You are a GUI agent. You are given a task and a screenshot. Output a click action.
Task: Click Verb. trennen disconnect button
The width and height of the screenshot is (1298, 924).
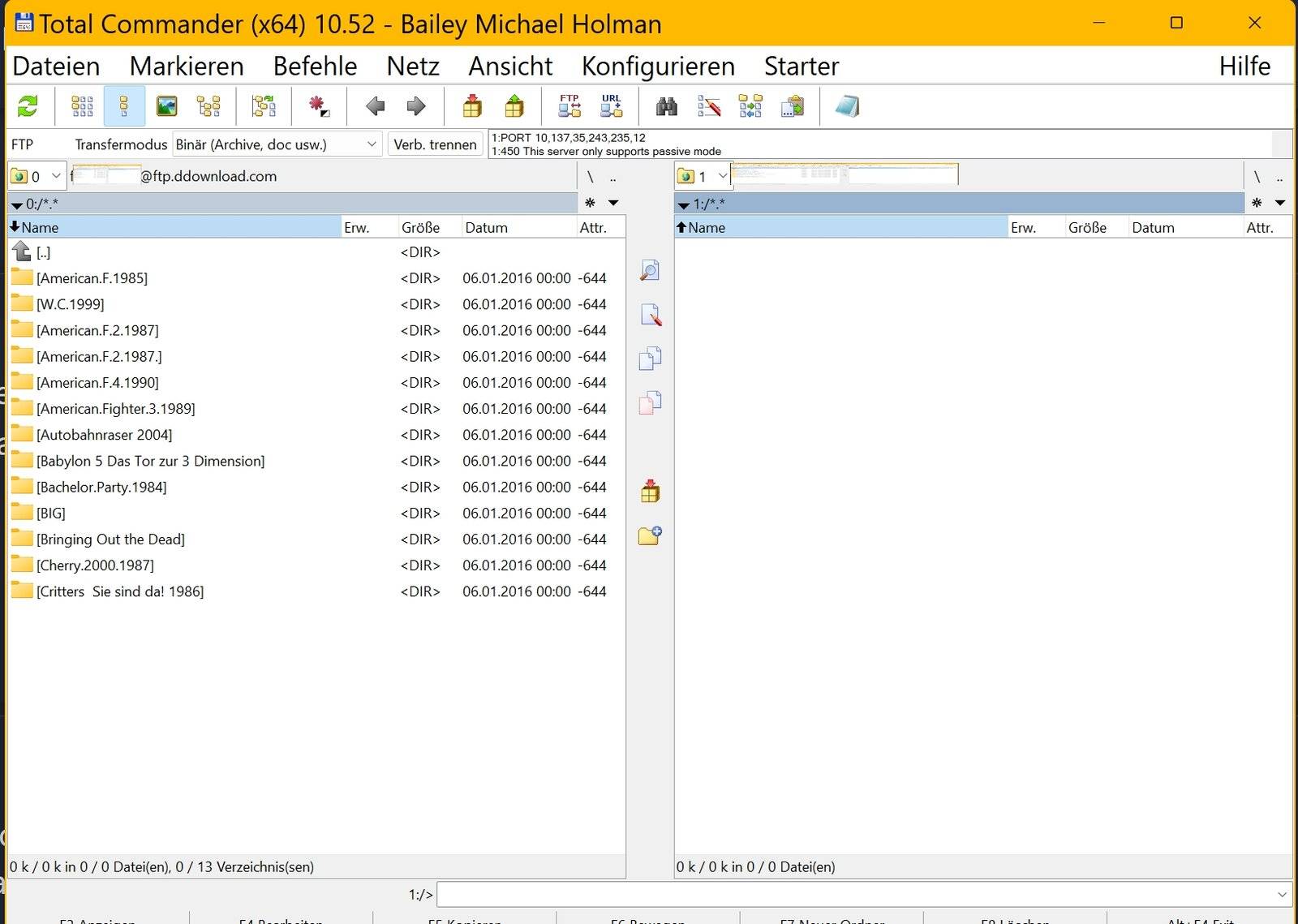tap(436, 144)
